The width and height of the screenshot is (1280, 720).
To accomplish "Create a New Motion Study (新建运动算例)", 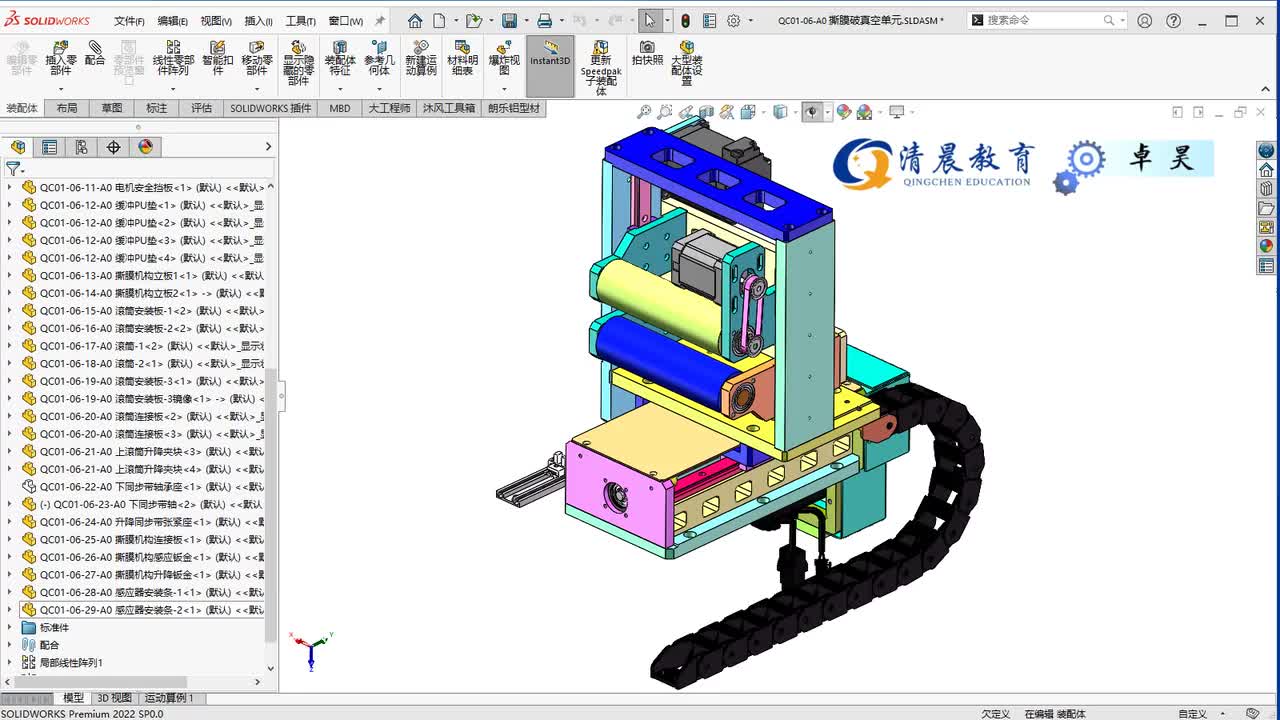I will (x=421, y=58).
